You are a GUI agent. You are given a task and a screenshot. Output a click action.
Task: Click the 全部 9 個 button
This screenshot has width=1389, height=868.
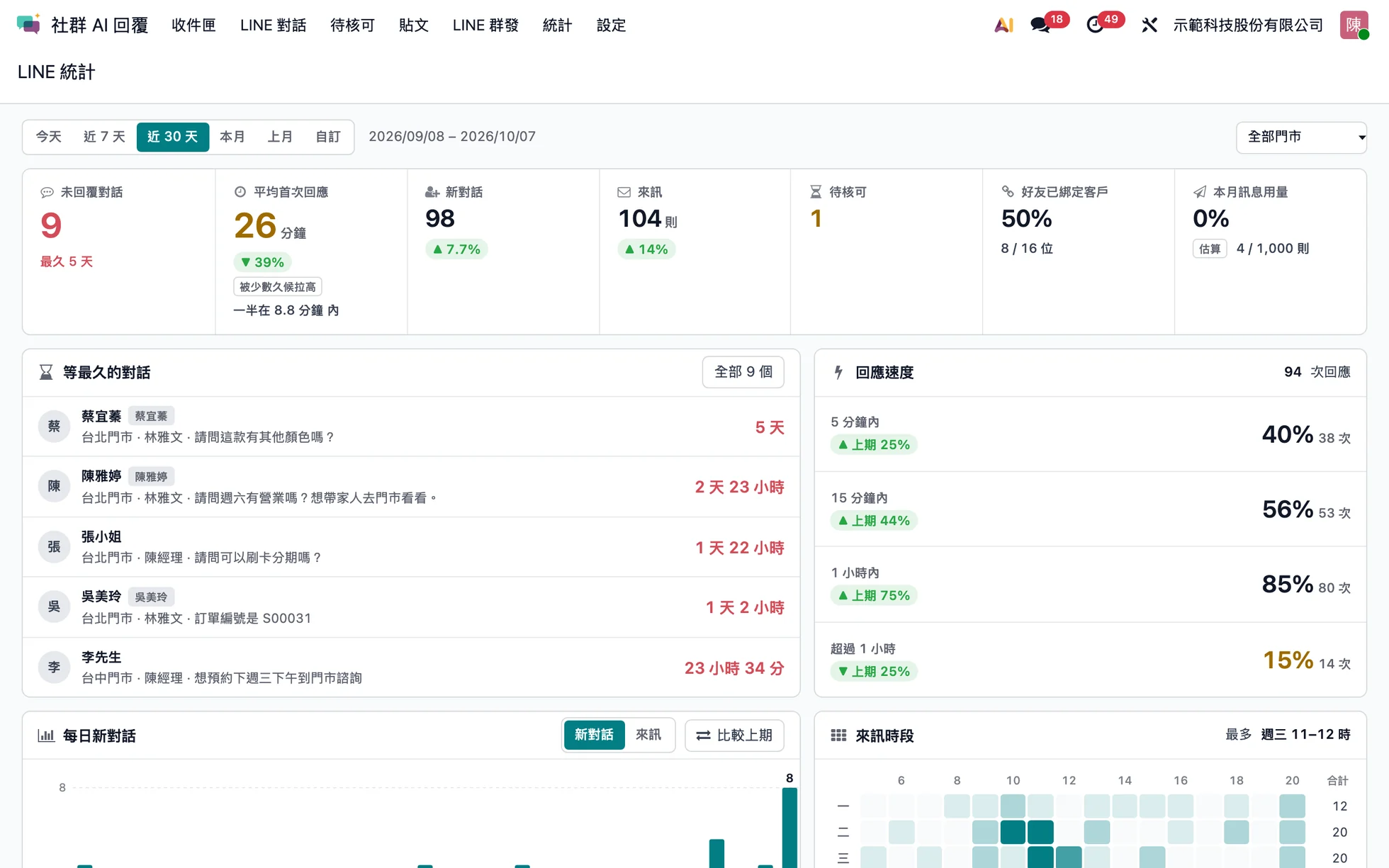743,372
